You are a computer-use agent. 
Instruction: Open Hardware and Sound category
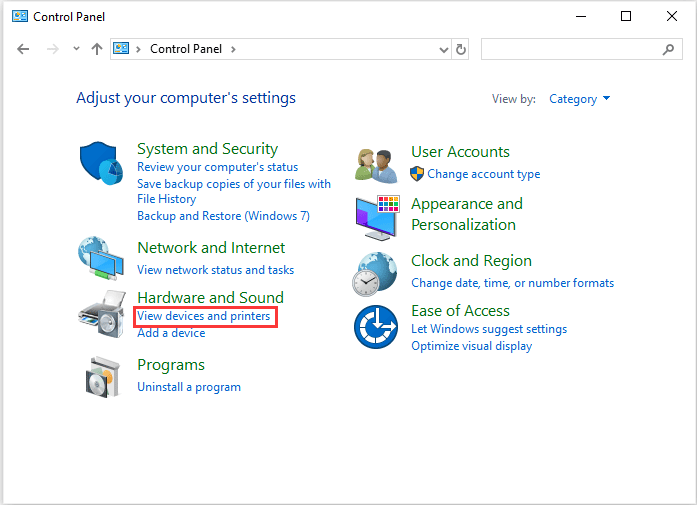pos(210,297)
